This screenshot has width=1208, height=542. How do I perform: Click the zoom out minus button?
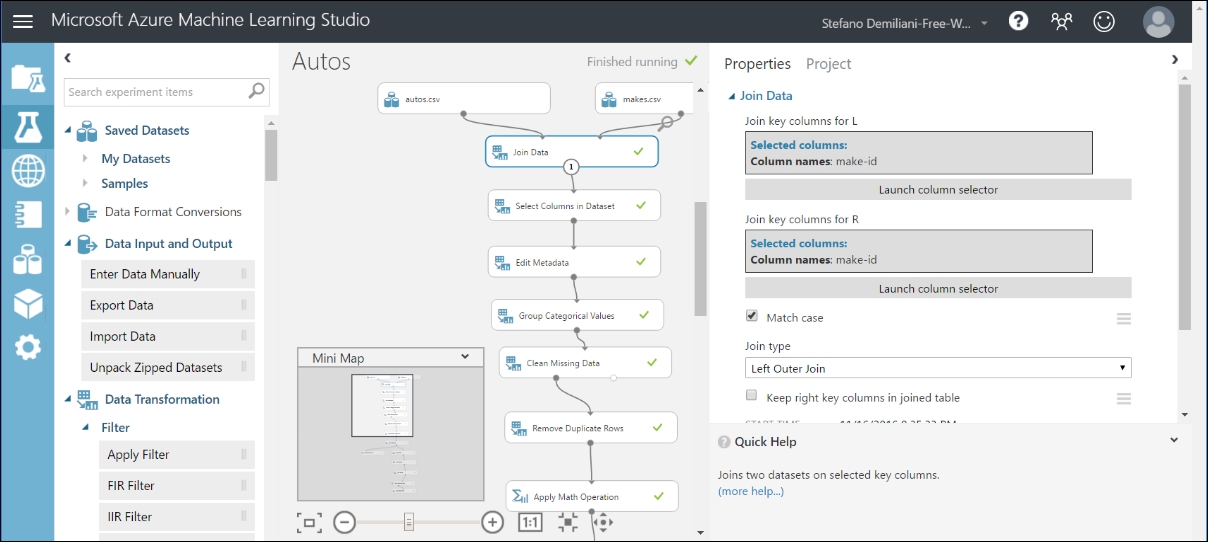344,522
